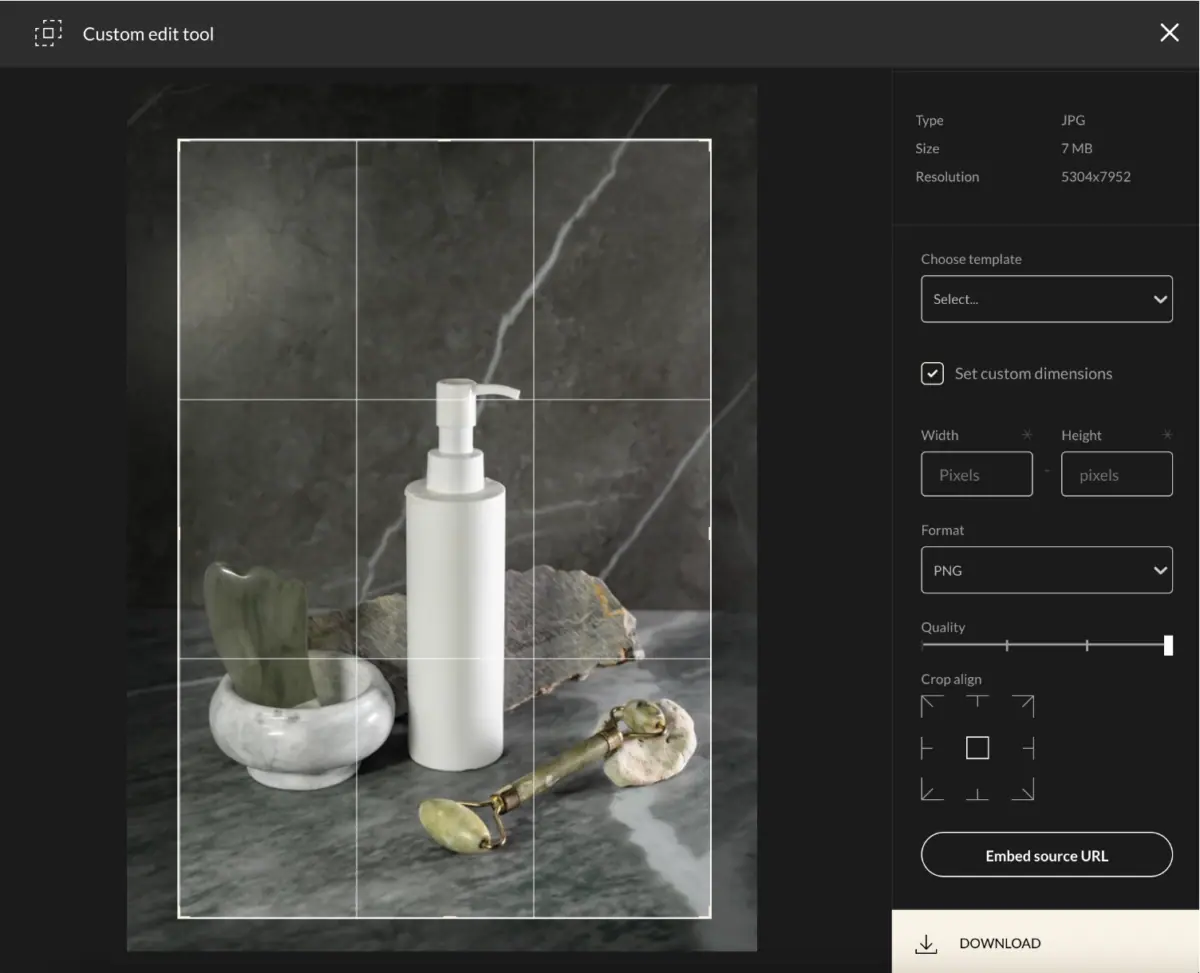Click the first tick on Quality slider
1200x973 pixels.
pyautogui.click(x=1006, y=645)
